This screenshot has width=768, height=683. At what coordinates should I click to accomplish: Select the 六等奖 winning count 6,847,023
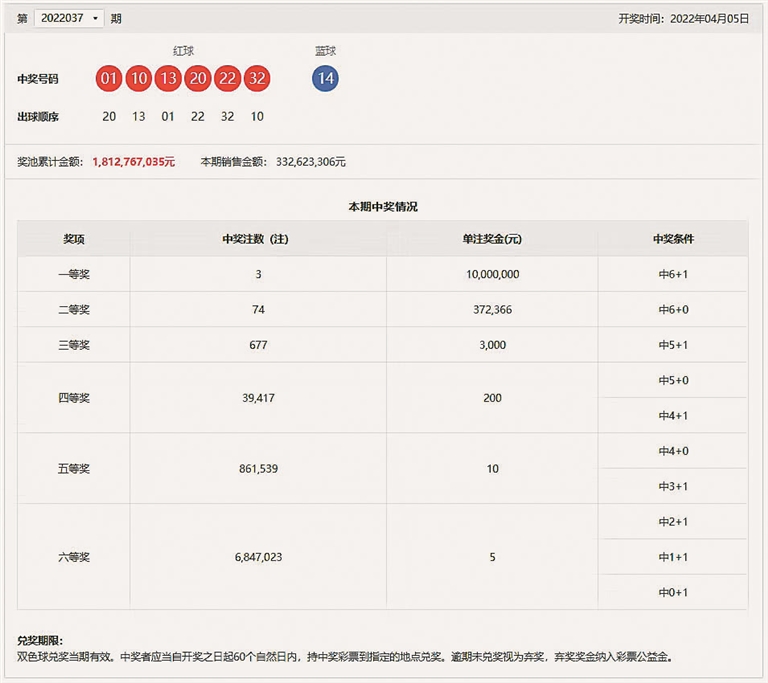(x=257, y=557)
